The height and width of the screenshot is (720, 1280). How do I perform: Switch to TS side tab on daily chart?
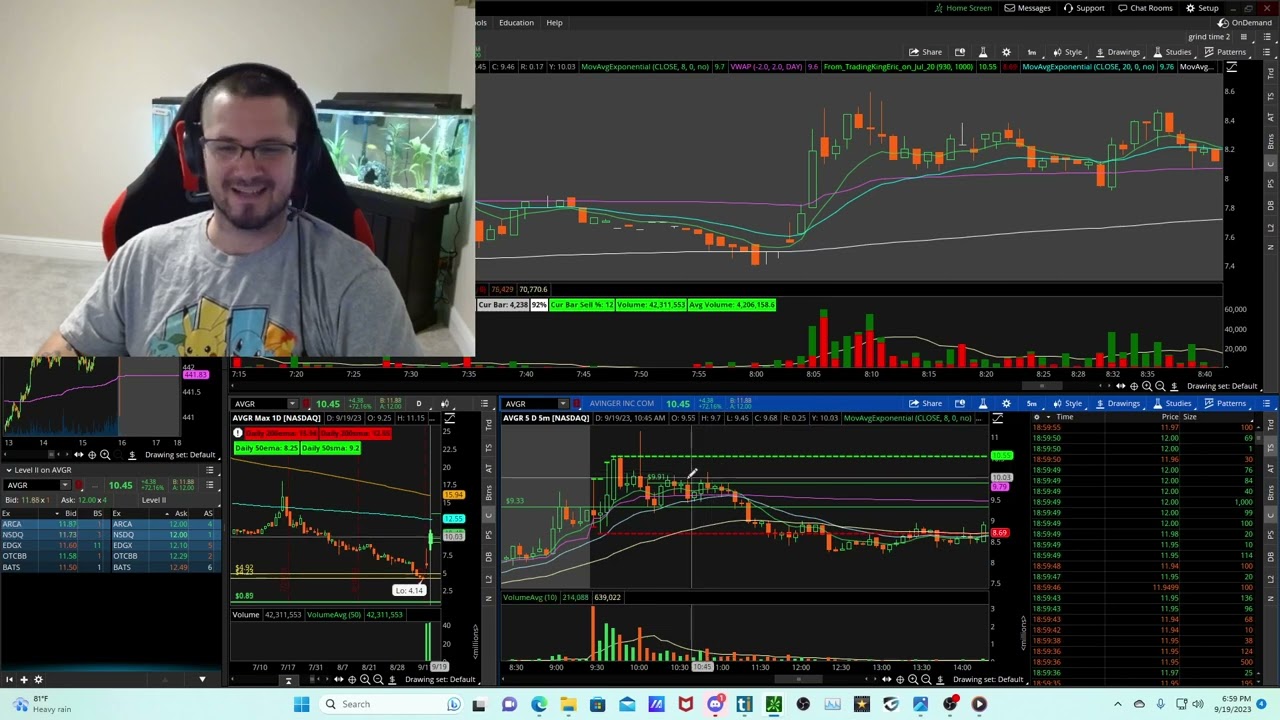click(488, 446)
